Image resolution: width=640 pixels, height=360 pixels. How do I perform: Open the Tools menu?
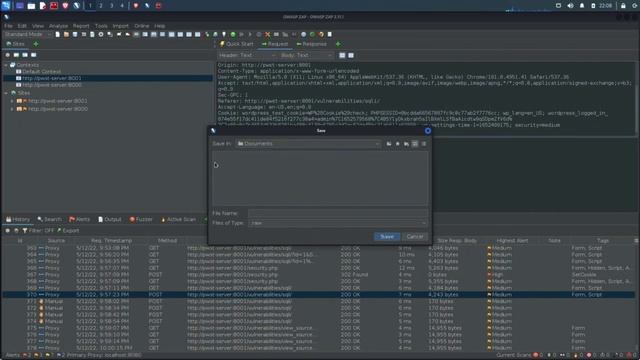pyautogui.click(x=101, y=26)
